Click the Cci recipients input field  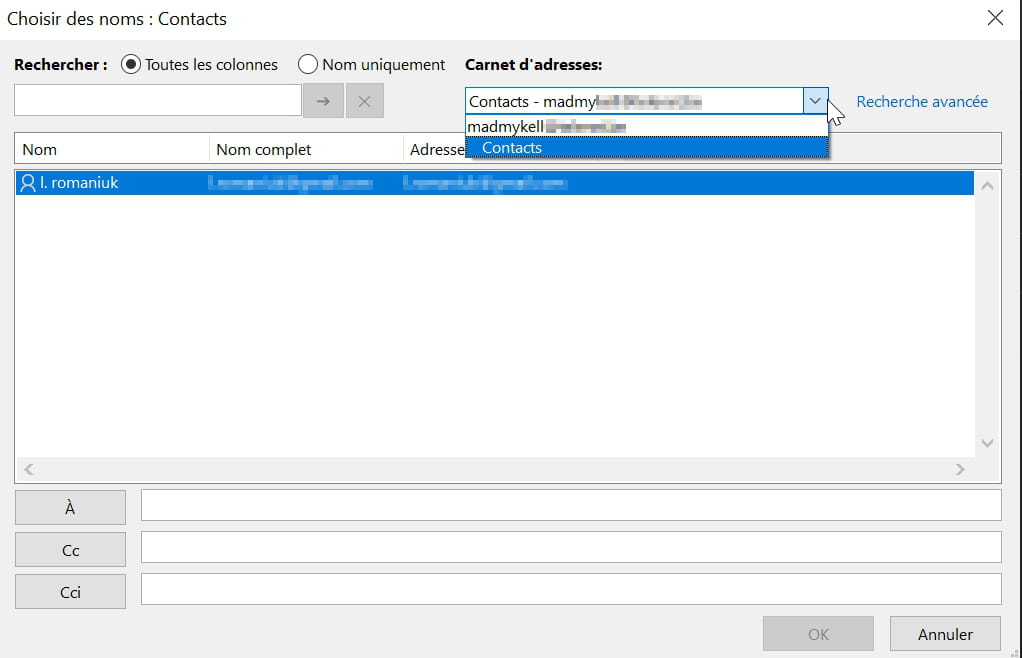coord(570,590)
